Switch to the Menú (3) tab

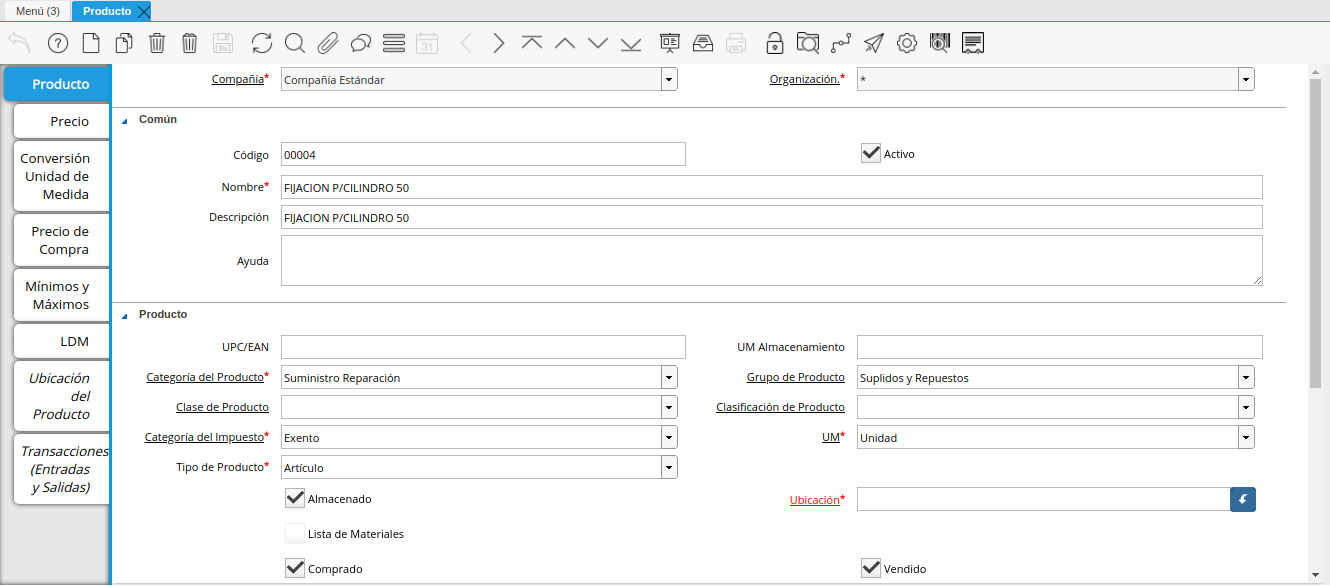pyautogui.click(x=38, y=11)
